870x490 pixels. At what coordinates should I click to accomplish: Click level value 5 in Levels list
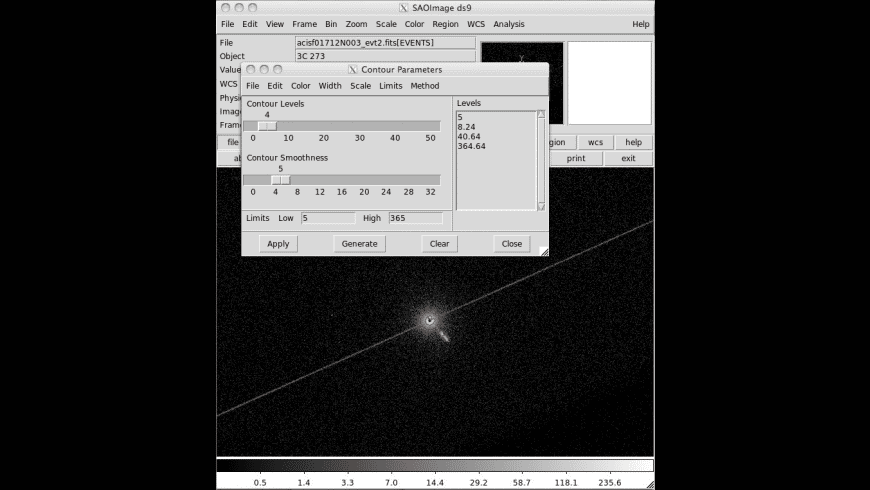pyautogui.click(x=460, y=117)
